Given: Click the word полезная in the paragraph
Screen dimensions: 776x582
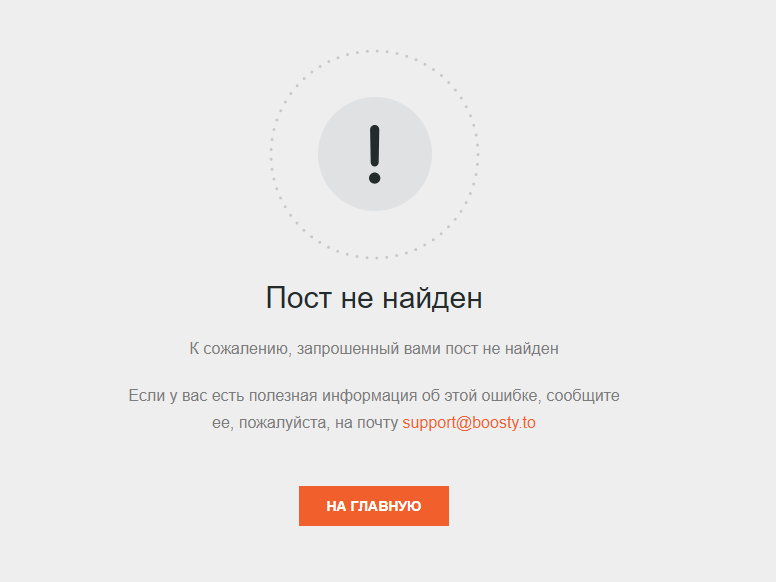Looking at the screenshot, I should [283, 396].
